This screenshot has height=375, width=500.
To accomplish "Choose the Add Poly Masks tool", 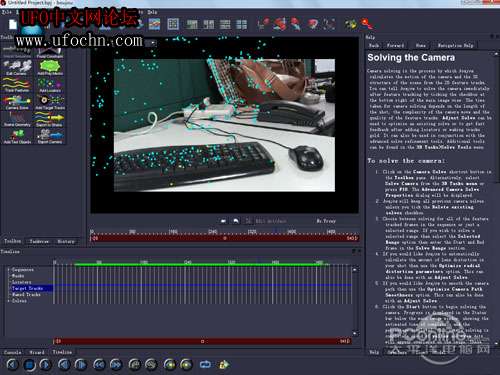I will (x=50, y=67).
